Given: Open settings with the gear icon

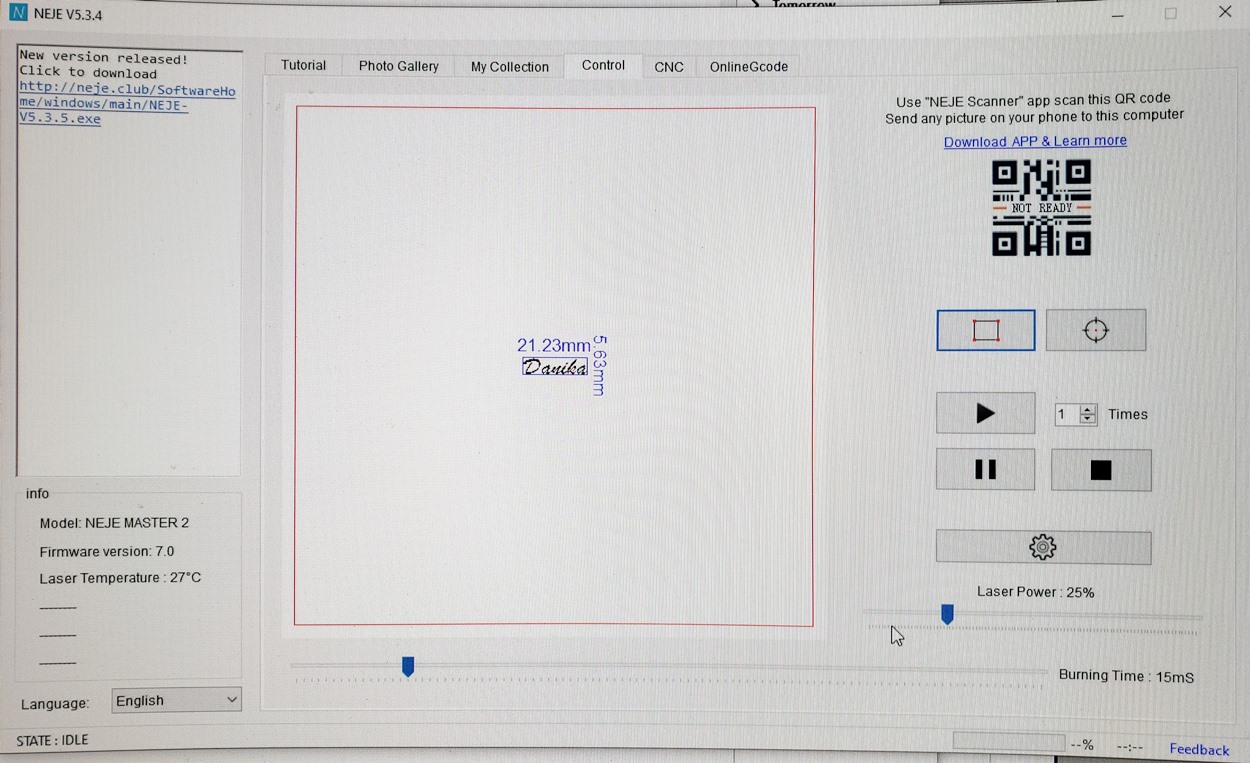Looking at the screenshot, I should click(1042, 547).
